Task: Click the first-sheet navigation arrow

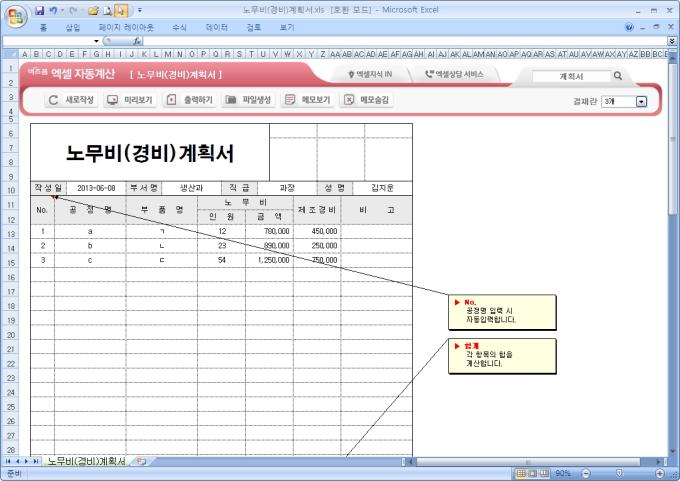Action: pyautogui.click(x=8, y=461)
